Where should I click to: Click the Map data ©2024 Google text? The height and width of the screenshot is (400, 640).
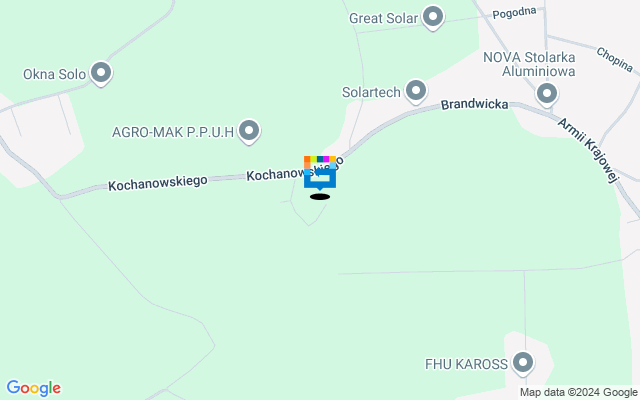(x=578, y=393)
